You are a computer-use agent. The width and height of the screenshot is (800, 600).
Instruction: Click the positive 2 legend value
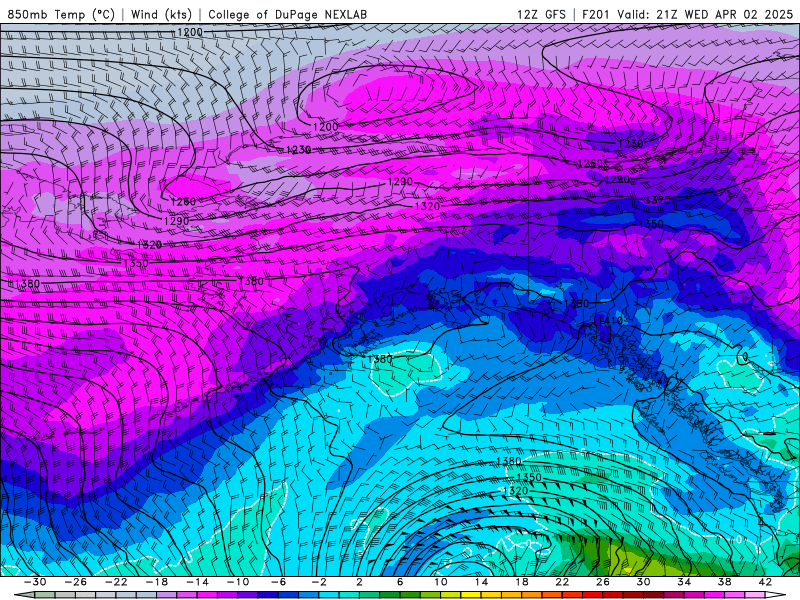click(x=359, y=582)
